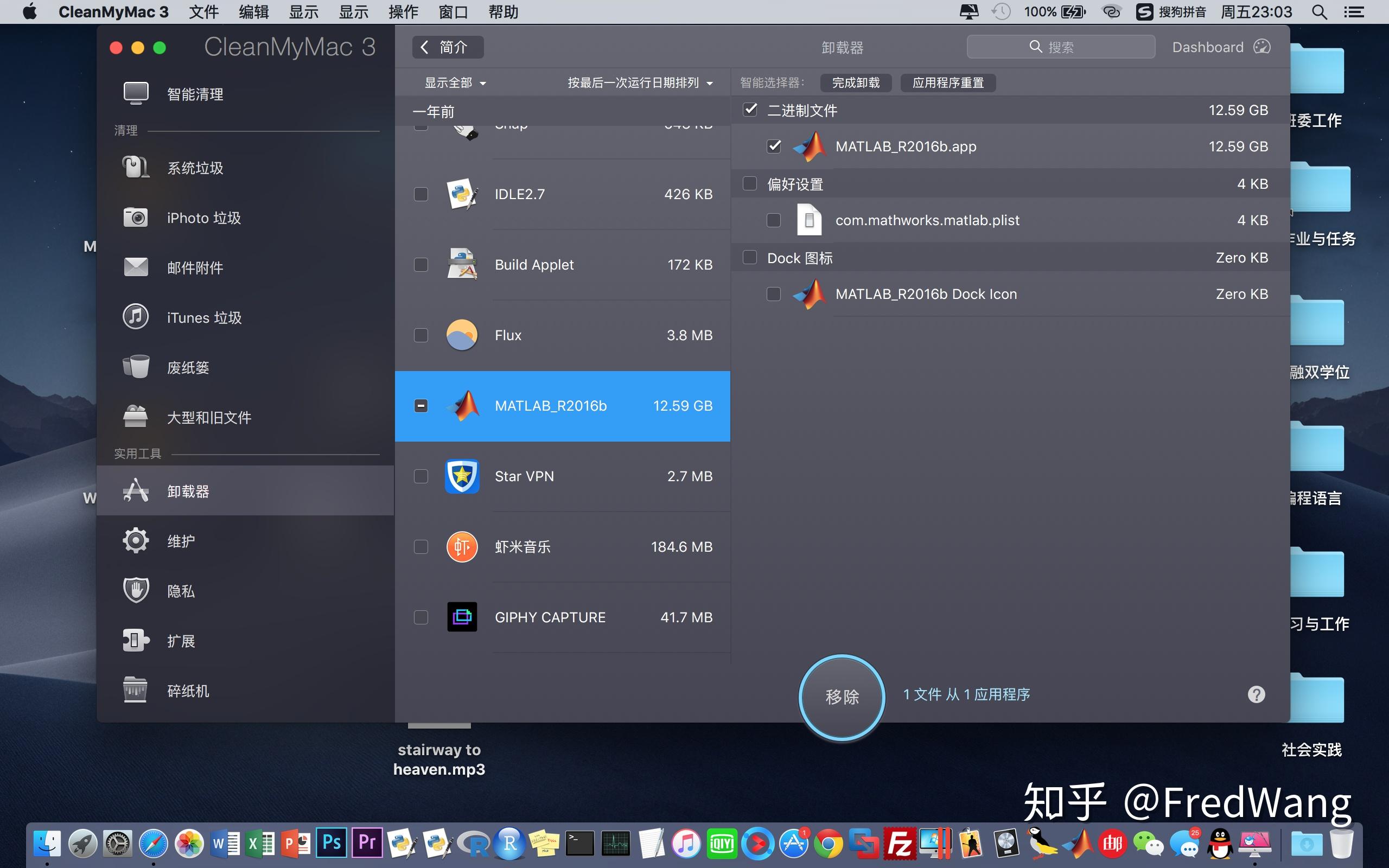Select the IDLE2.7 app row icon

point(462,194)
